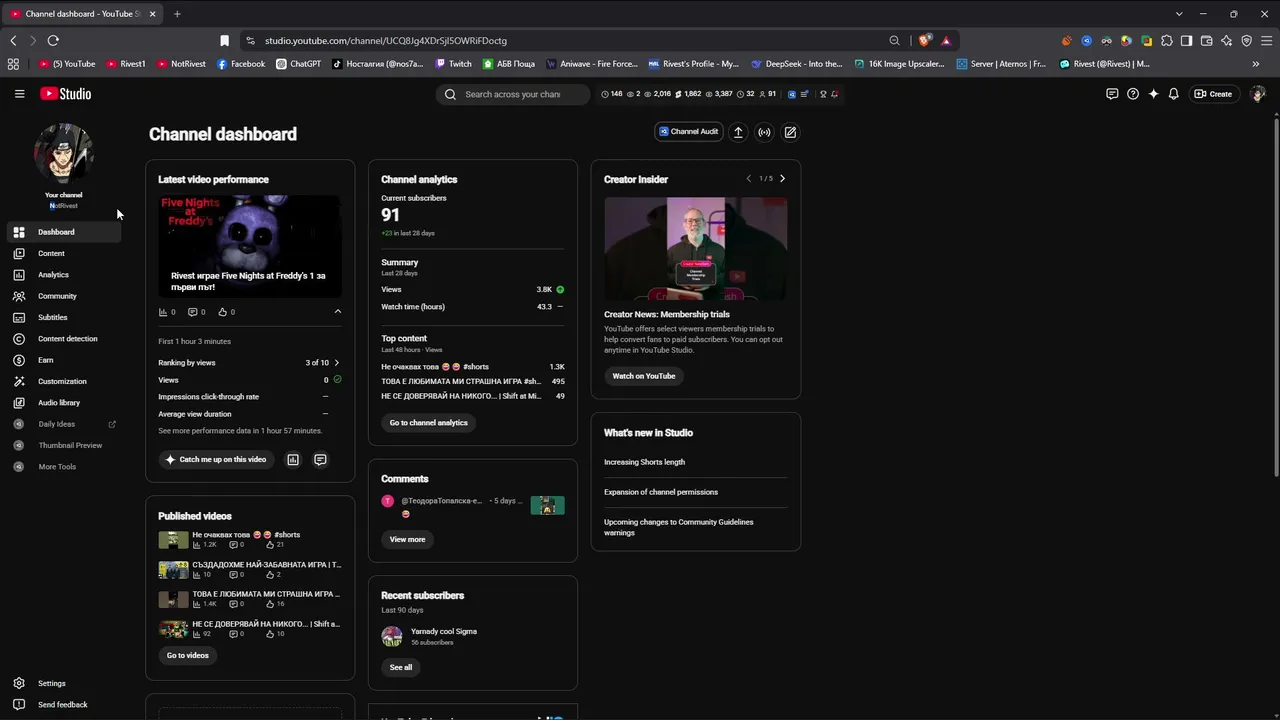Open the Dashboard sidebar item
The image size is (1280, 720).
[62, 232]
